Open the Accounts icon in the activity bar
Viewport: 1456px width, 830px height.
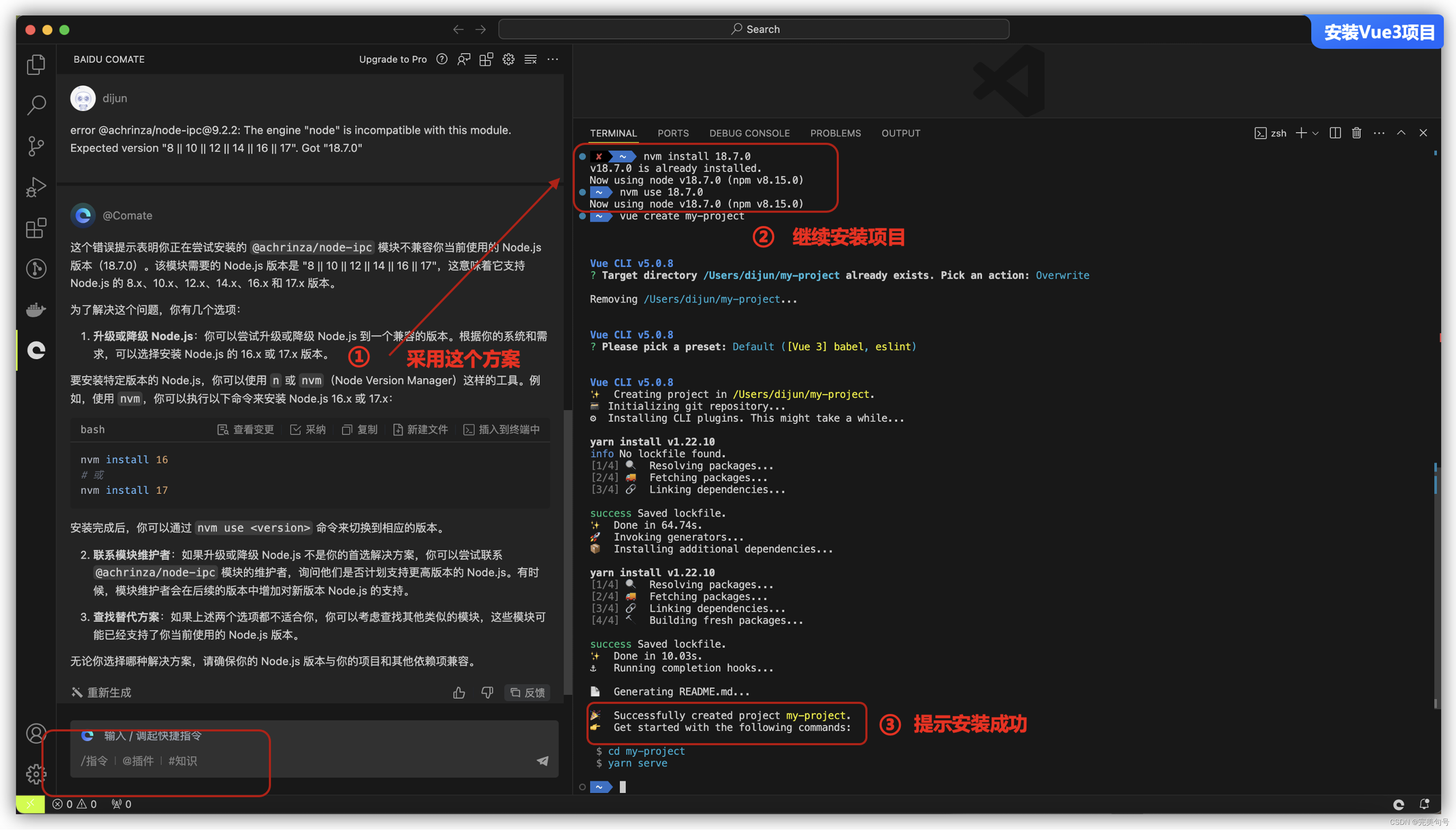tap(36, 734)
